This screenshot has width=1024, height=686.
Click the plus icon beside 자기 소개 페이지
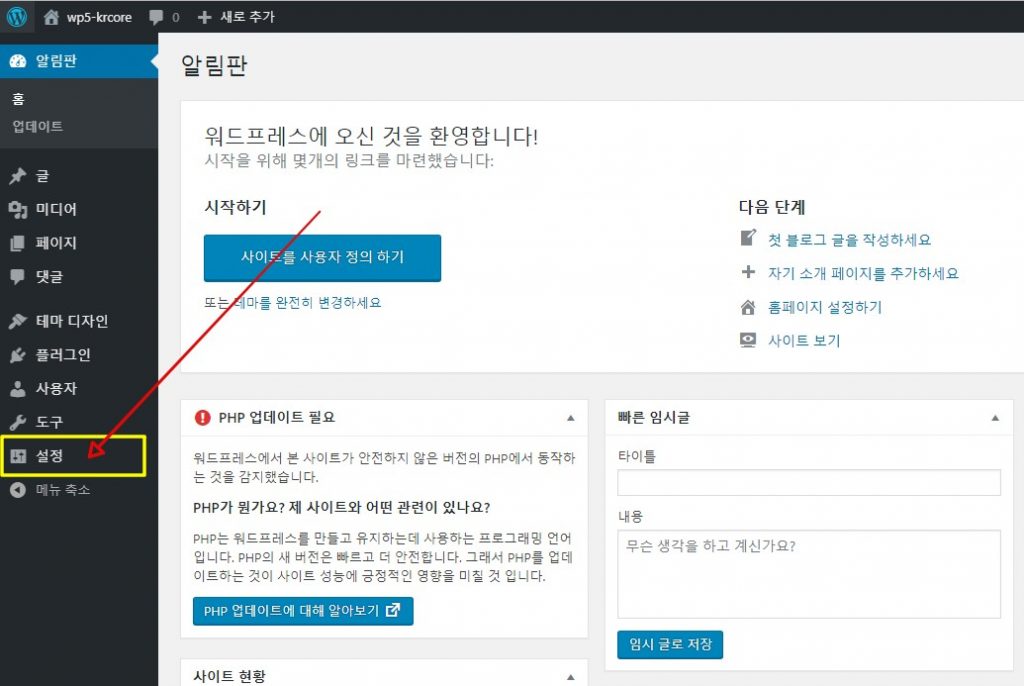tap(748, 272)
